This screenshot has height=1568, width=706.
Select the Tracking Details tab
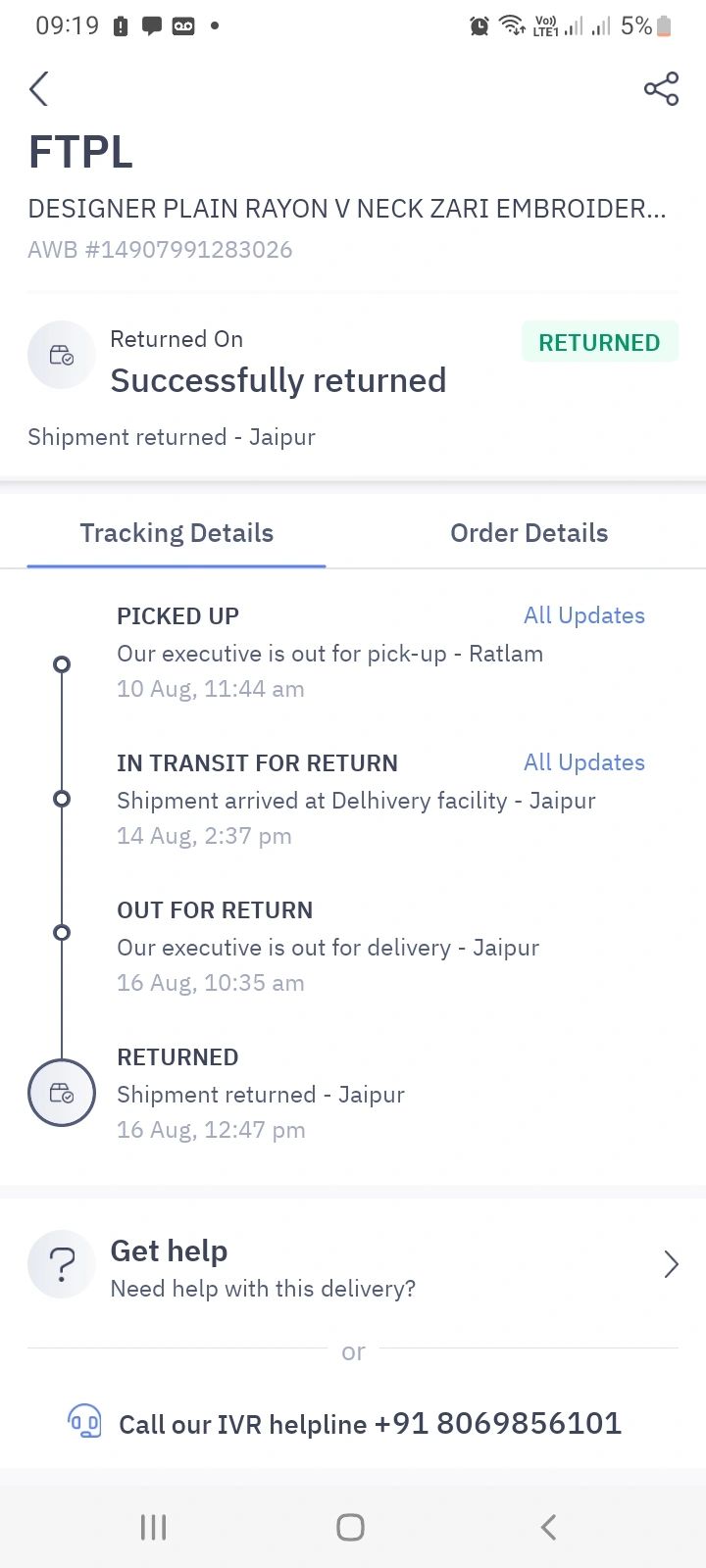pos(176,533)
